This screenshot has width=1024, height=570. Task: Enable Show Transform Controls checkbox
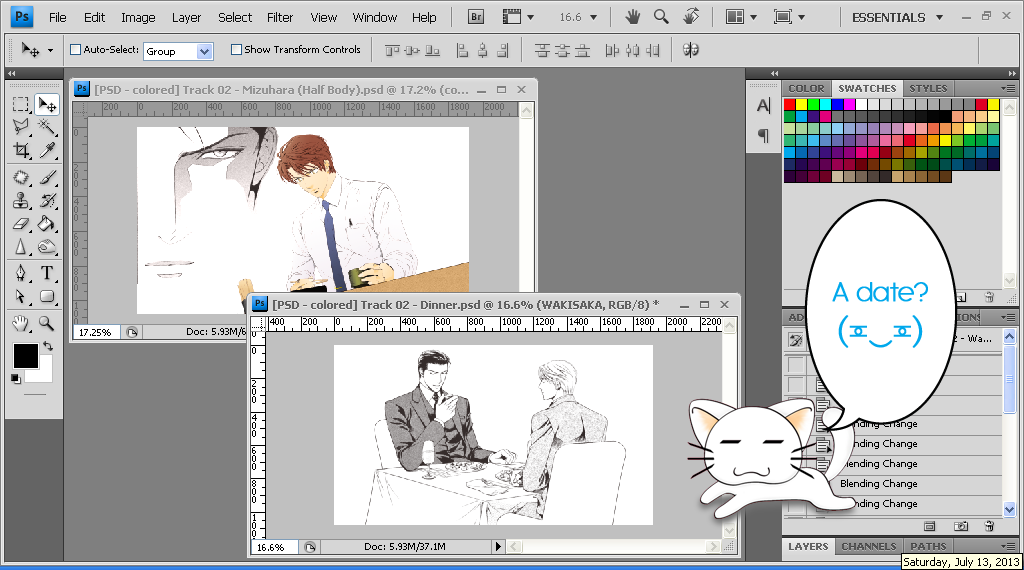pos(236,50)
